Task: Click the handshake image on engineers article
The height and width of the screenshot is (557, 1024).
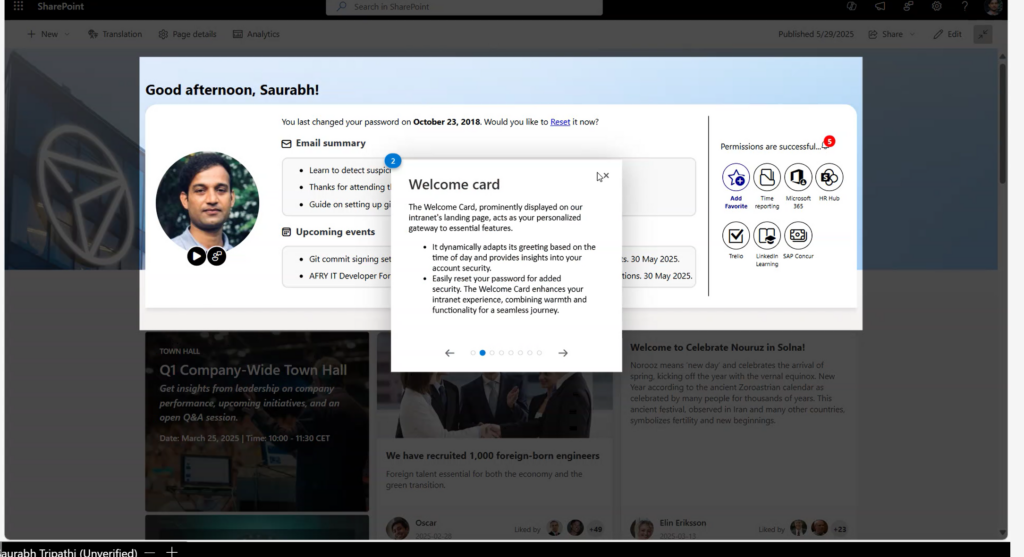Action: 495,405
